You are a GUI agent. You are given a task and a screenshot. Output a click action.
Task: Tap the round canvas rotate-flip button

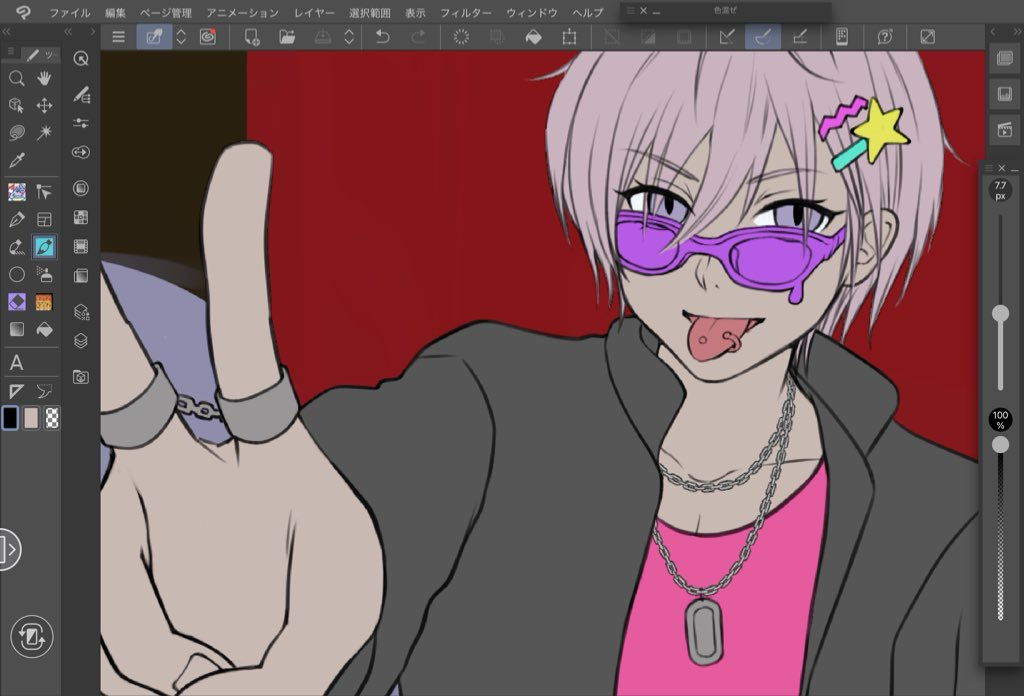pyautogui.click(x=31, y=636)
